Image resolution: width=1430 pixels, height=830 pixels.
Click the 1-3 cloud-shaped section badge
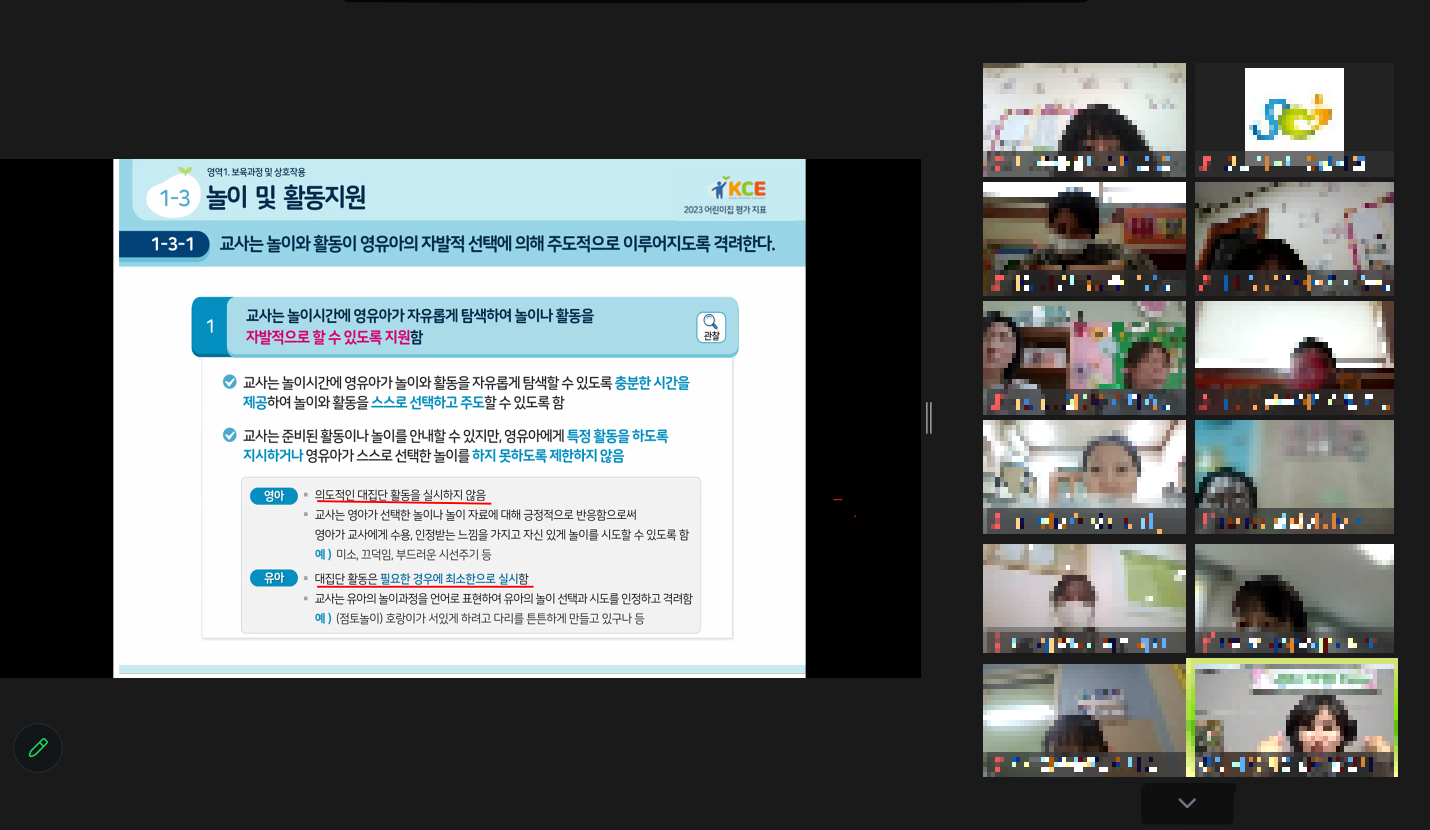174,198
